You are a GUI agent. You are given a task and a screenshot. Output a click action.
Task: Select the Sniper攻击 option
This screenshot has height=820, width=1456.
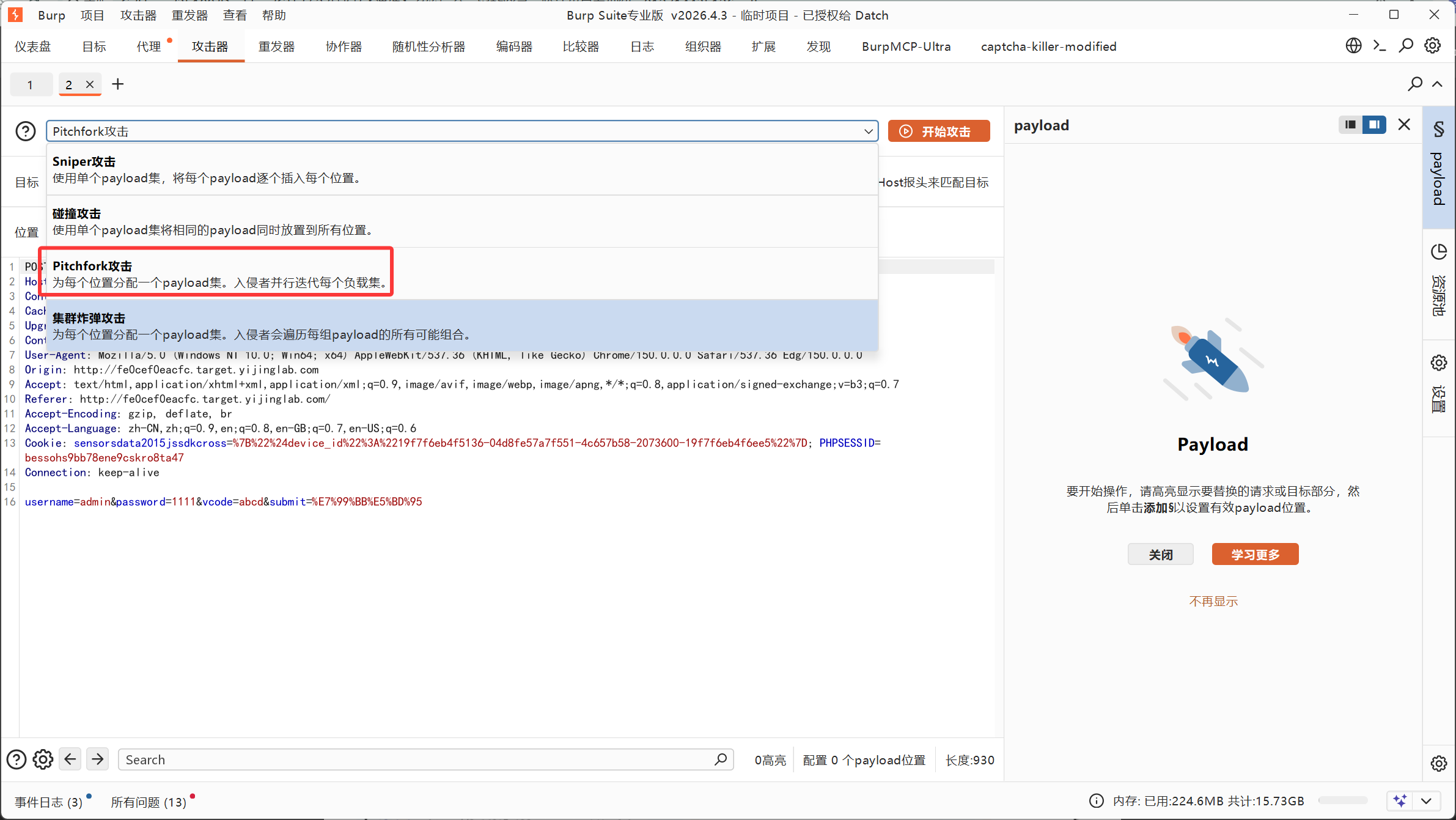462,169
